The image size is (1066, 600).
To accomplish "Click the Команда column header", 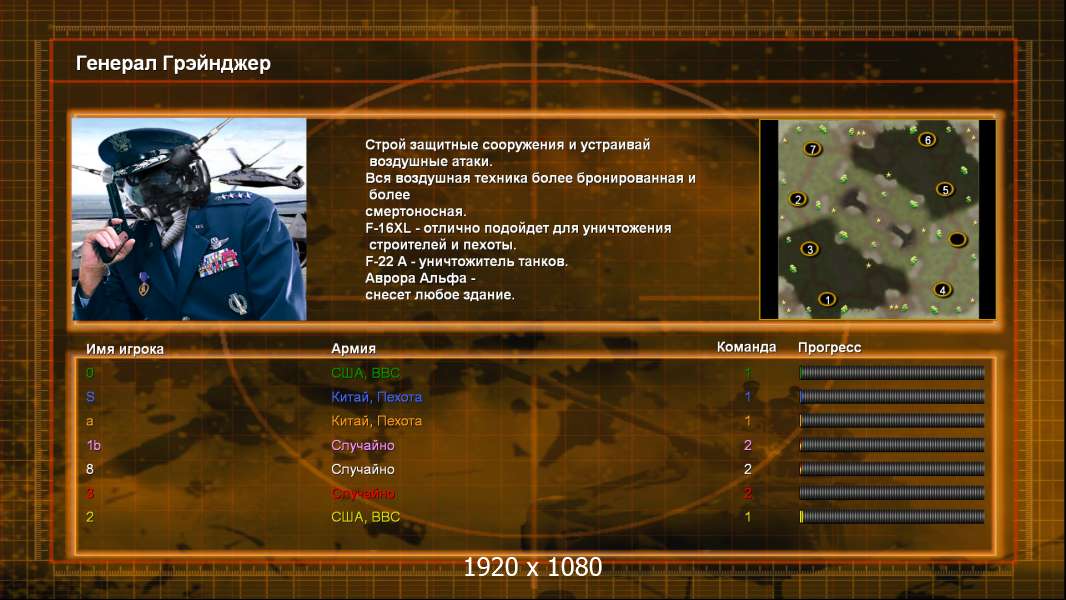I will coord(746,347).
